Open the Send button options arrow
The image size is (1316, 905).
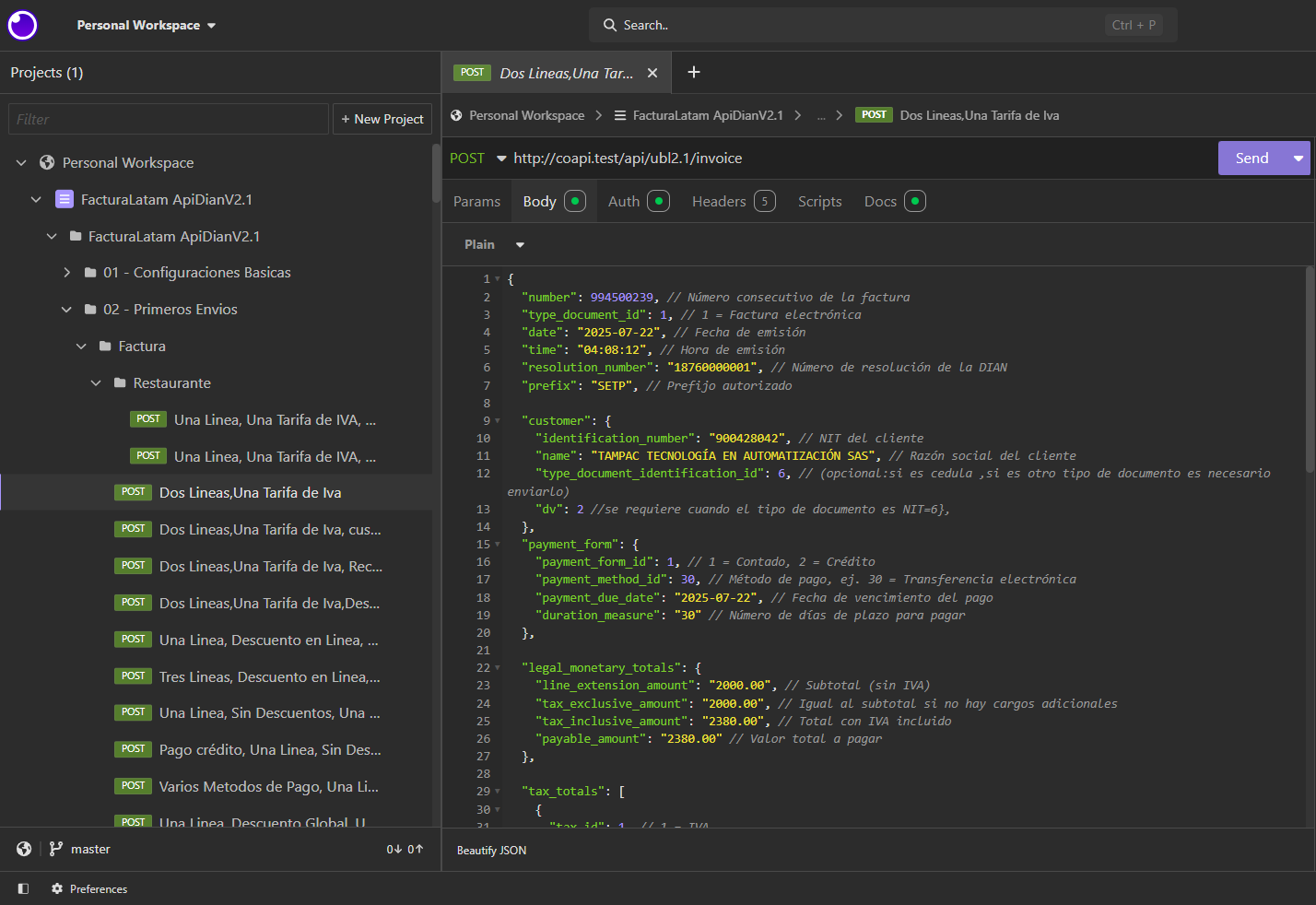pos(1298,159)
